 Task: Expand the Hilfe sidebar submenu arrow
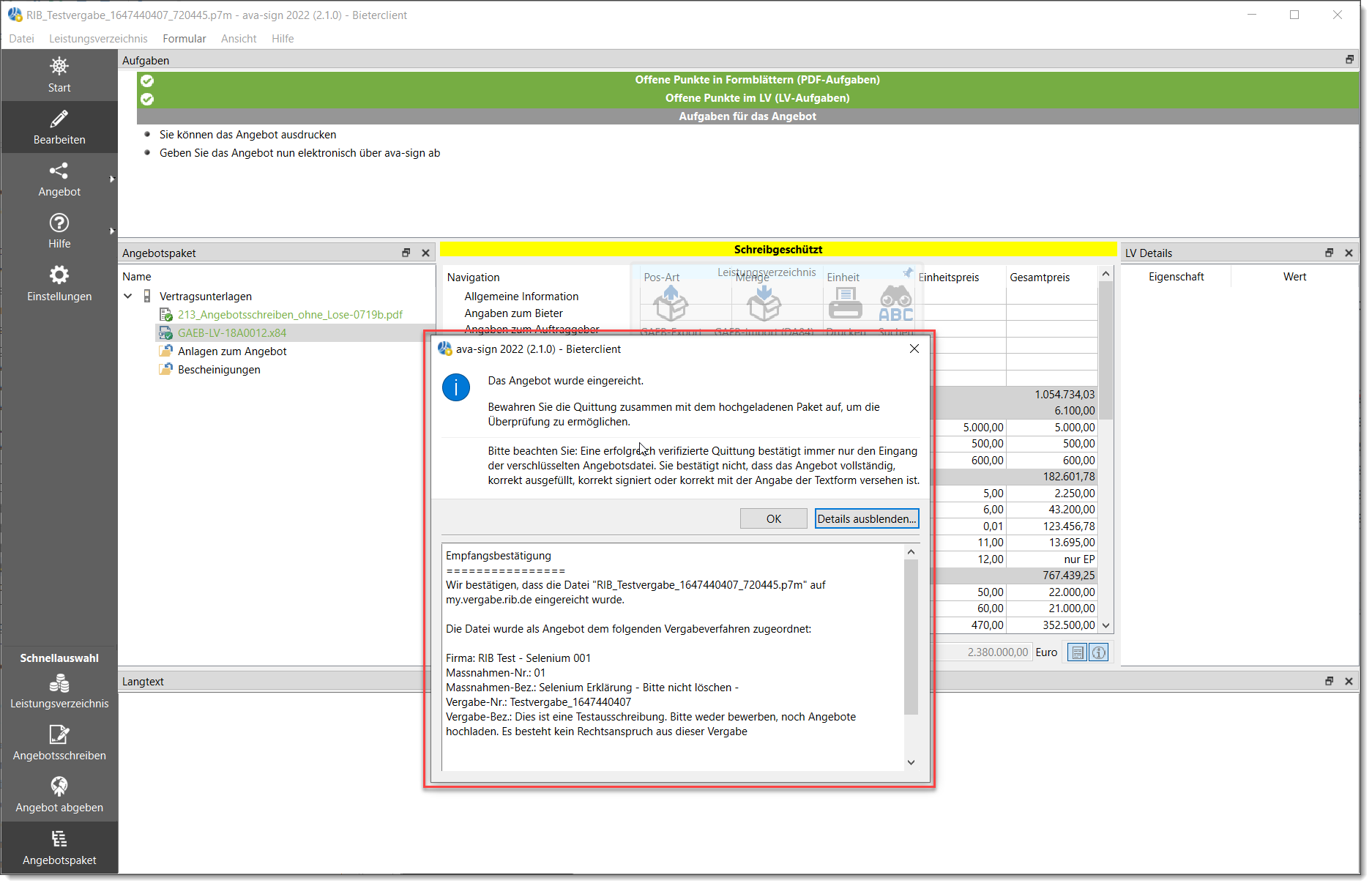pos(112,231)
